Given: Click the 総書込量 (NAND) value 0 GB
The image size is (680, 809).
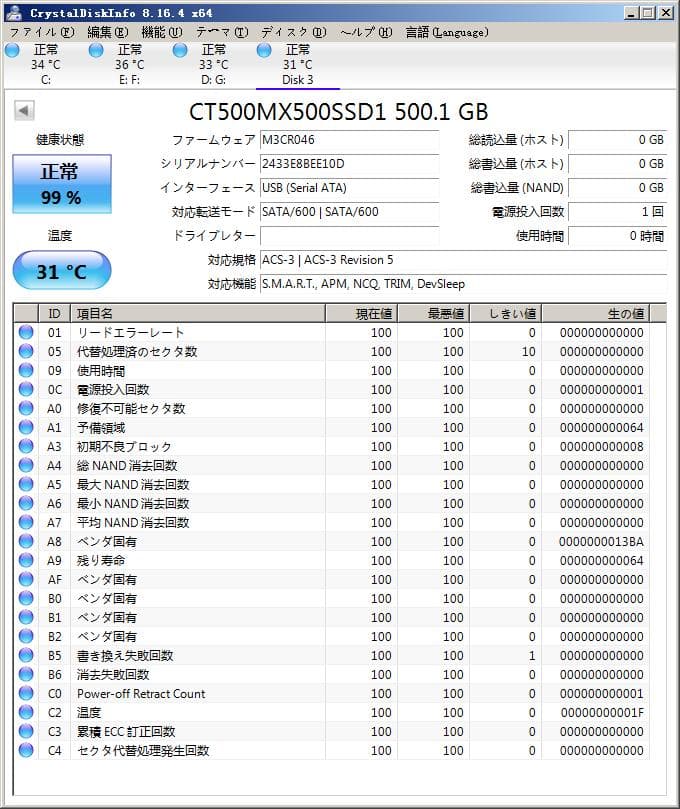Looking at the screenshot, I should pyautogui.click(x=617, y=188).
